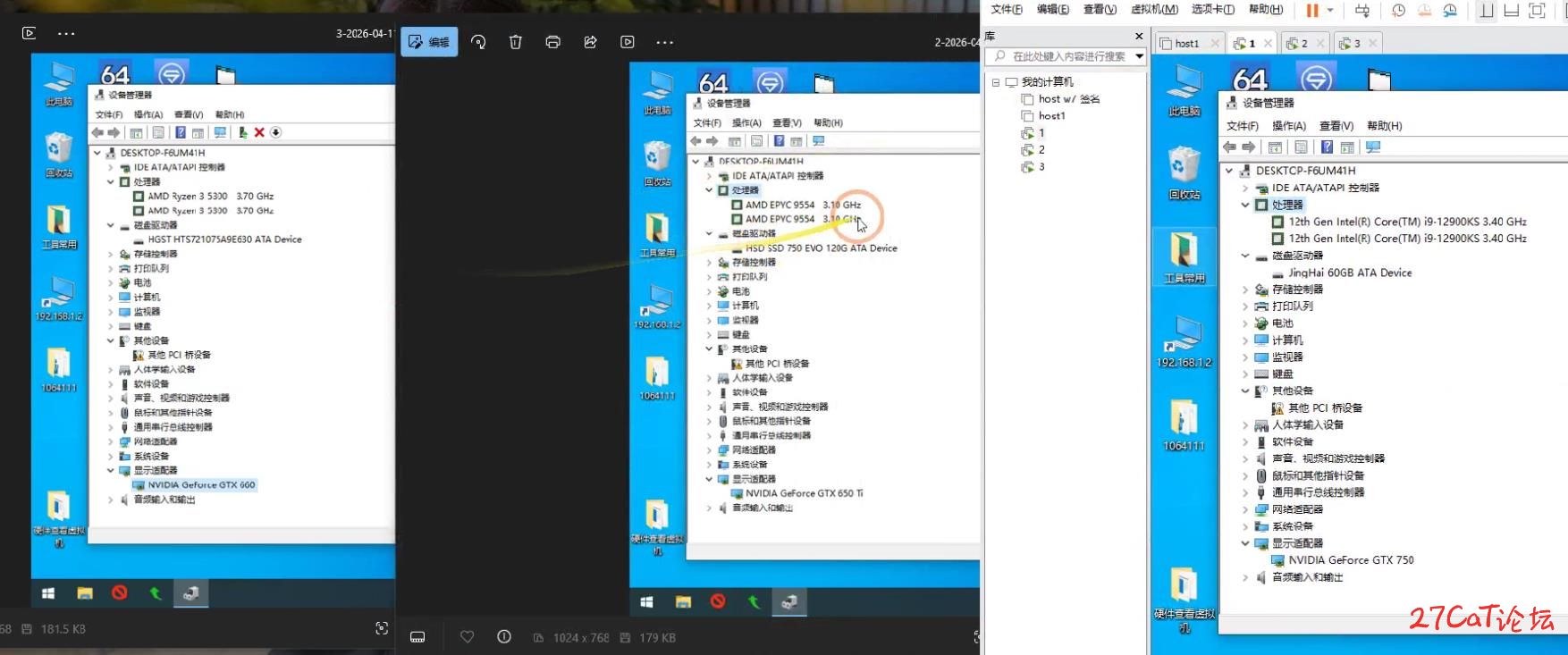Toggle the filmstrip view icon
The image size is (1568, 655).
click(417, 637)
